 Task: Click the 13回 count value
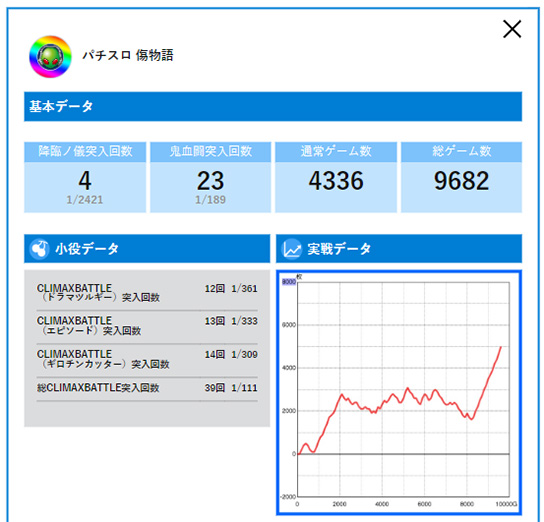coord(215,321)
